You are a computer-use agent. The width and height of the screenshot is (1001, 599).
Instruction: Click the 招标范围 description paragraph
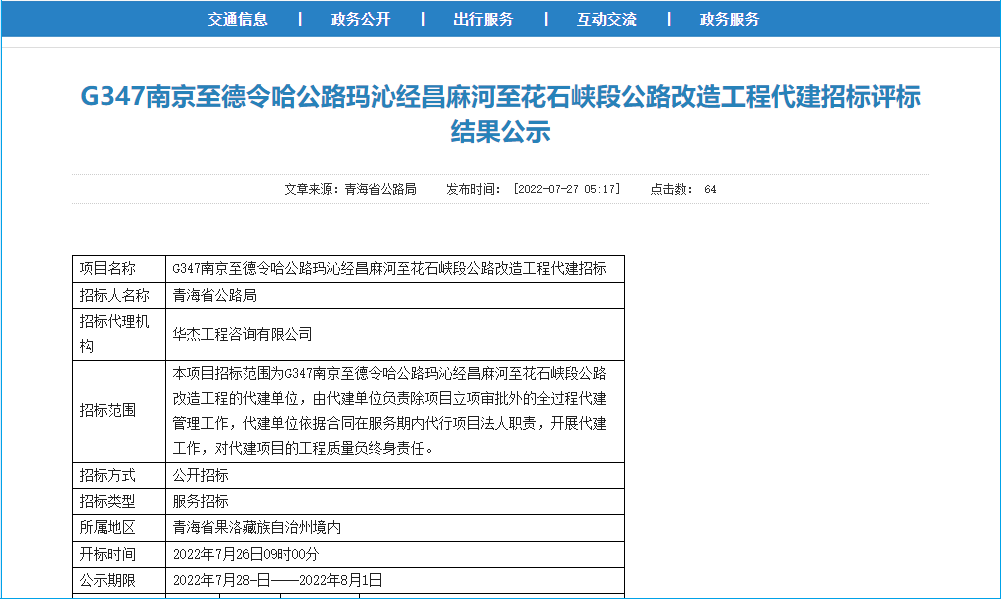(390, 411)
